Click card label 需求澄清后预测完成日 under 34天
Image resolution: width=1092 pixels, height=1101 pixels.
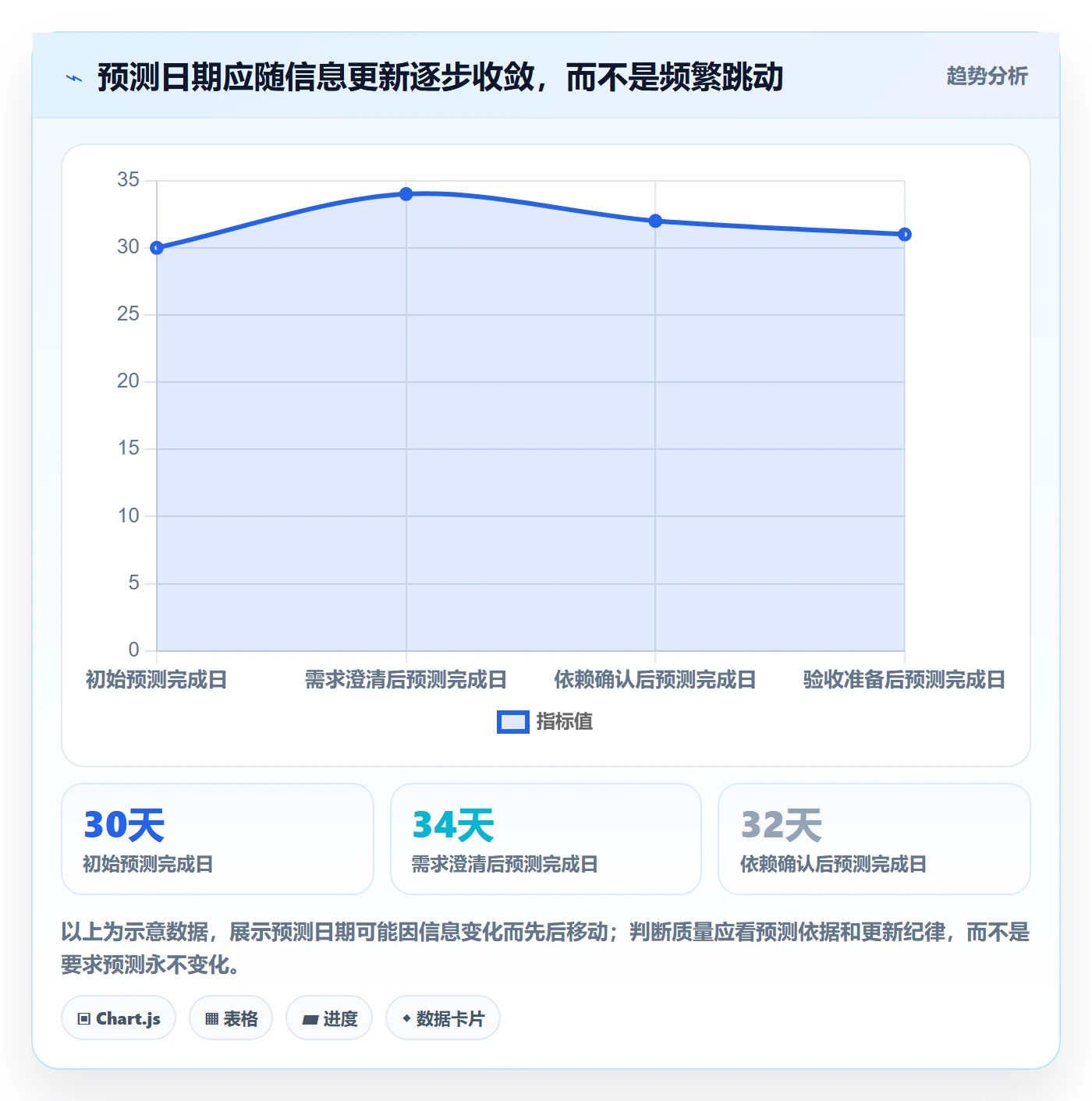click(x=505, y=864)
